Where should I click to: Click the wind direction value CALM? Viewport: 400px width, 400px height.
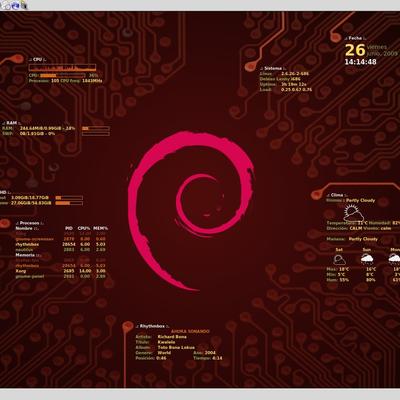tap(356, 229)
